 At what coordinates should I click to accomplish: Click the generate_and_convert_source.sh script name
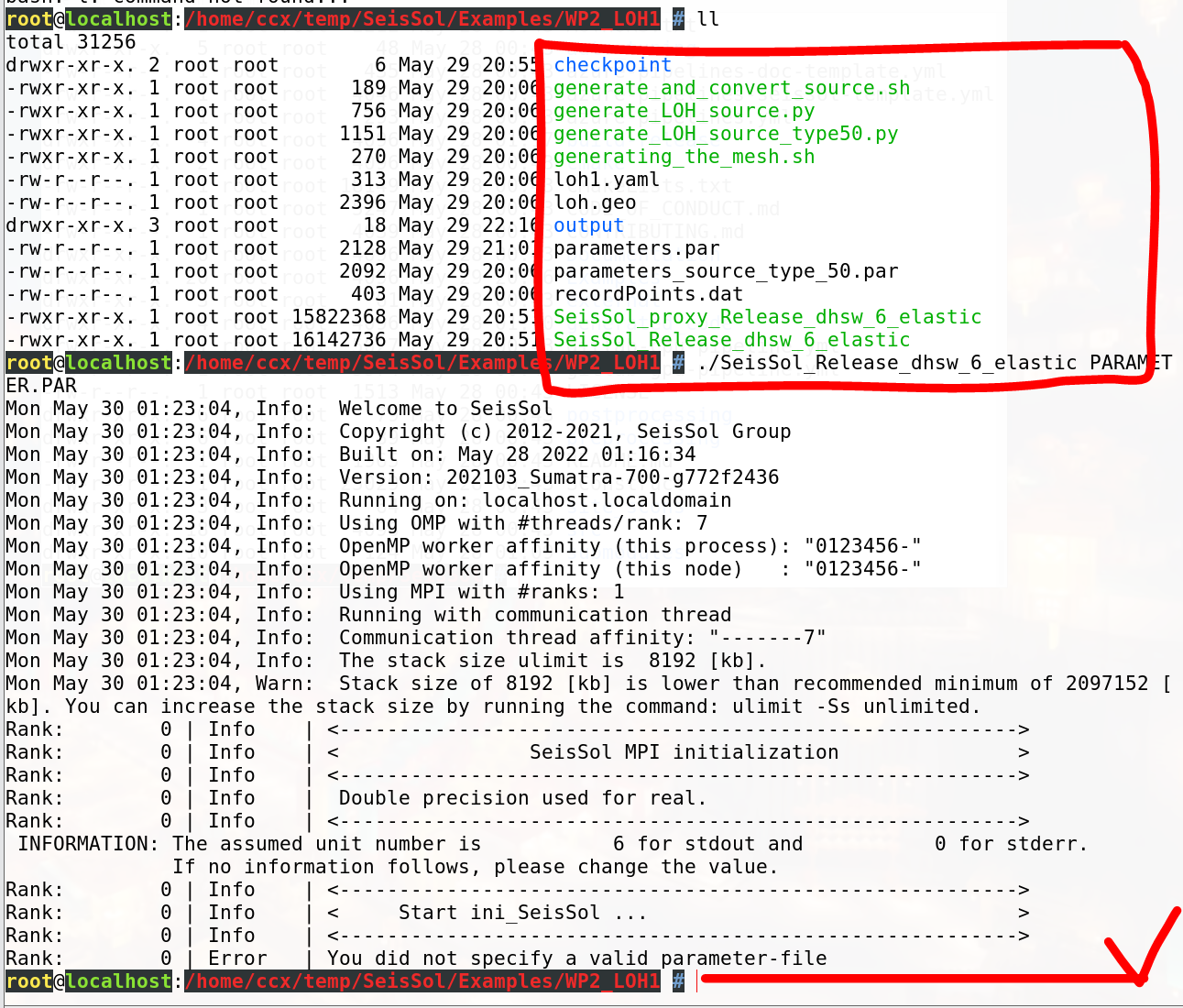[x=730, y=88]
